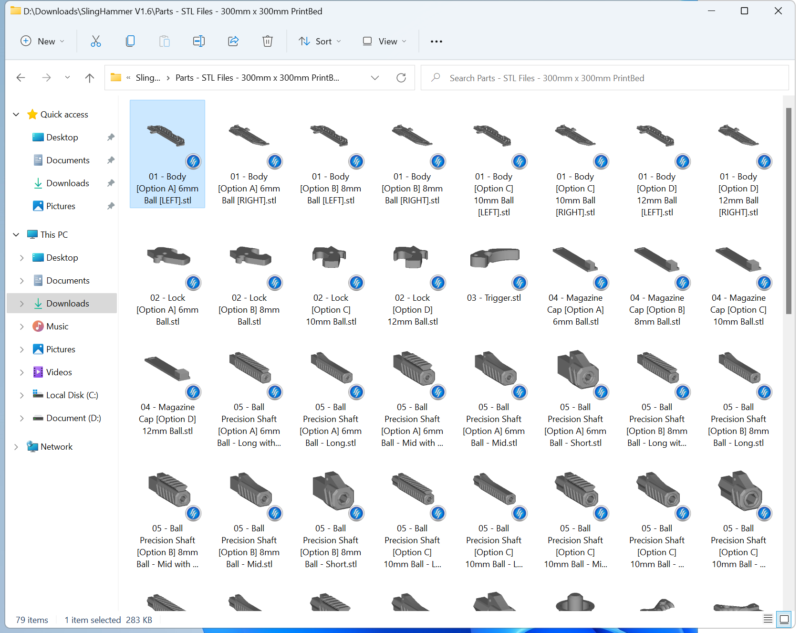Switch to details view layout icon
The width and height of the screenshot is (800, 633).
click(x=767, y=619)
